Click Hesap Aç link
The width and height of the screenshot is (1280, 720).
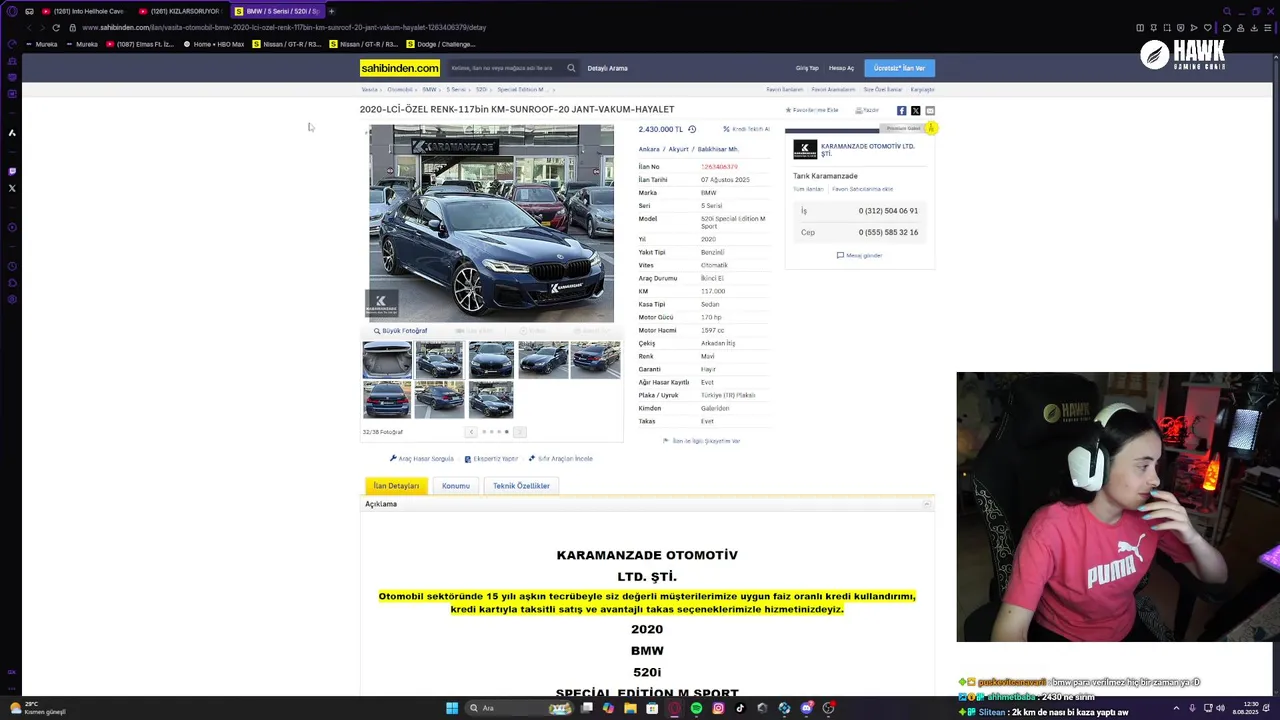point(841,68)
